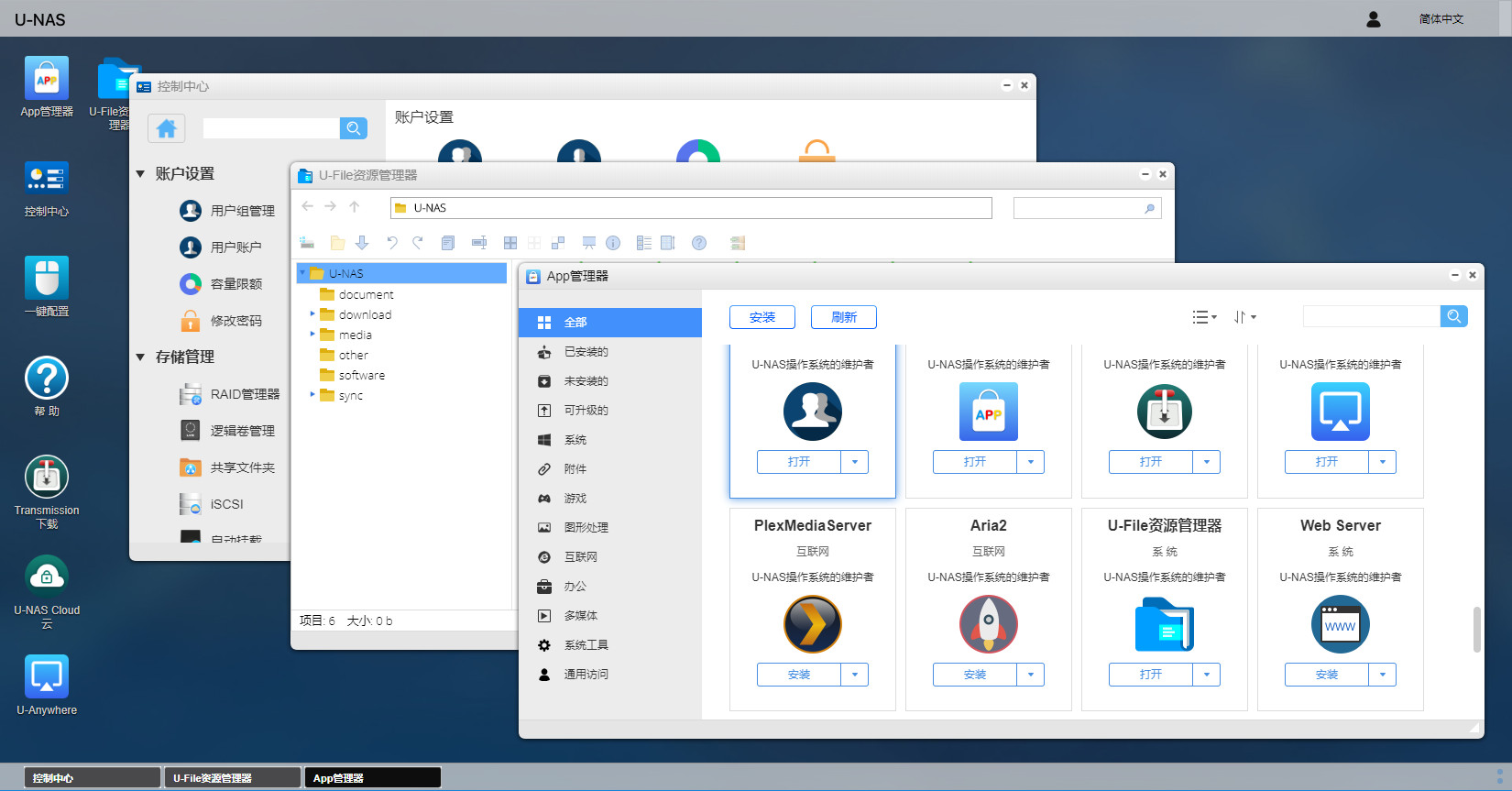Open RAID管理器 in 控制中心
This screenshot has height=791, width=1512.
(x=230, y=394)
